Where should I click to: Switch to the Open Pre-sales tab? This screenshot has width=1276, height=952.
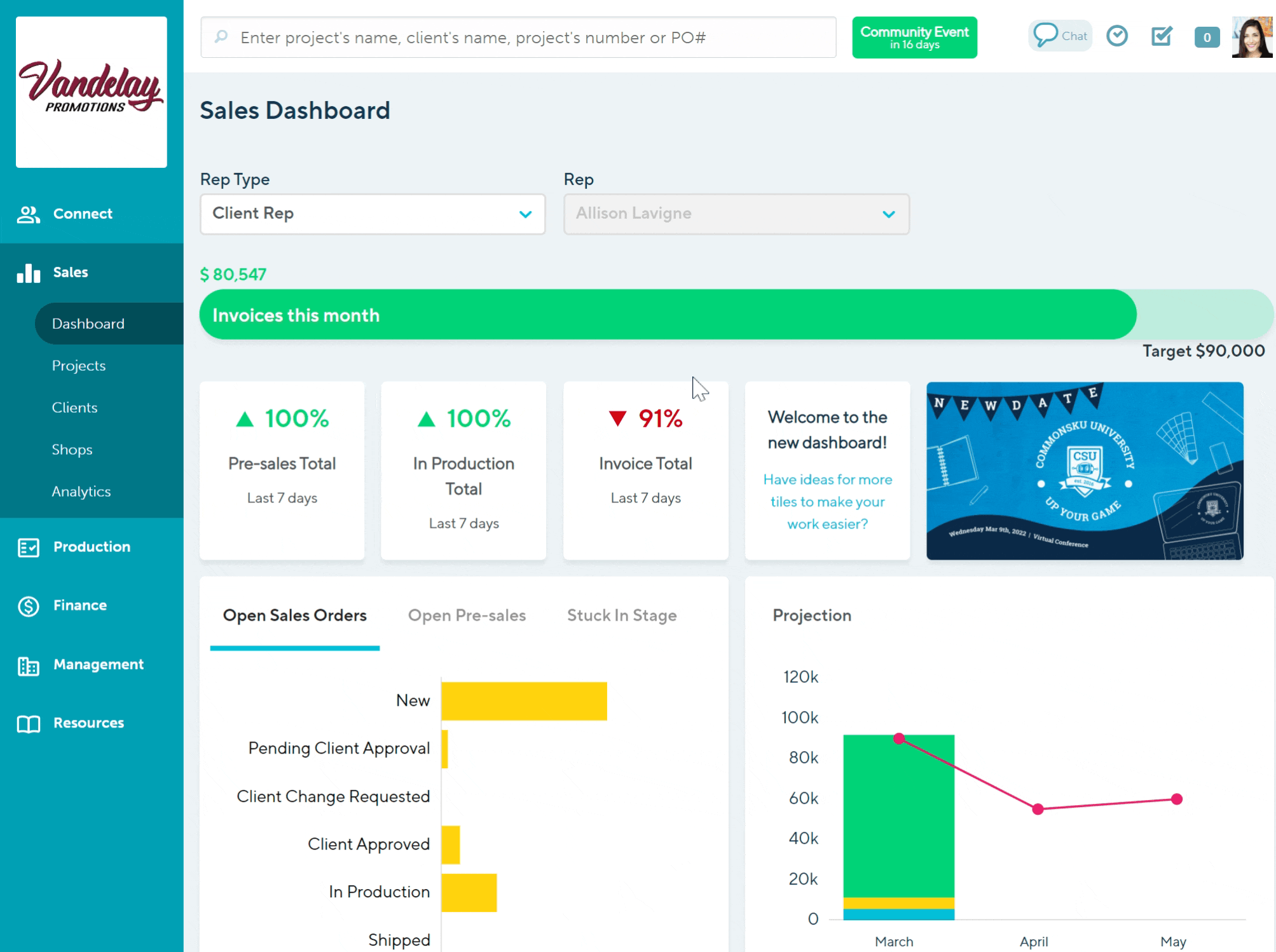tap(467, 616)
